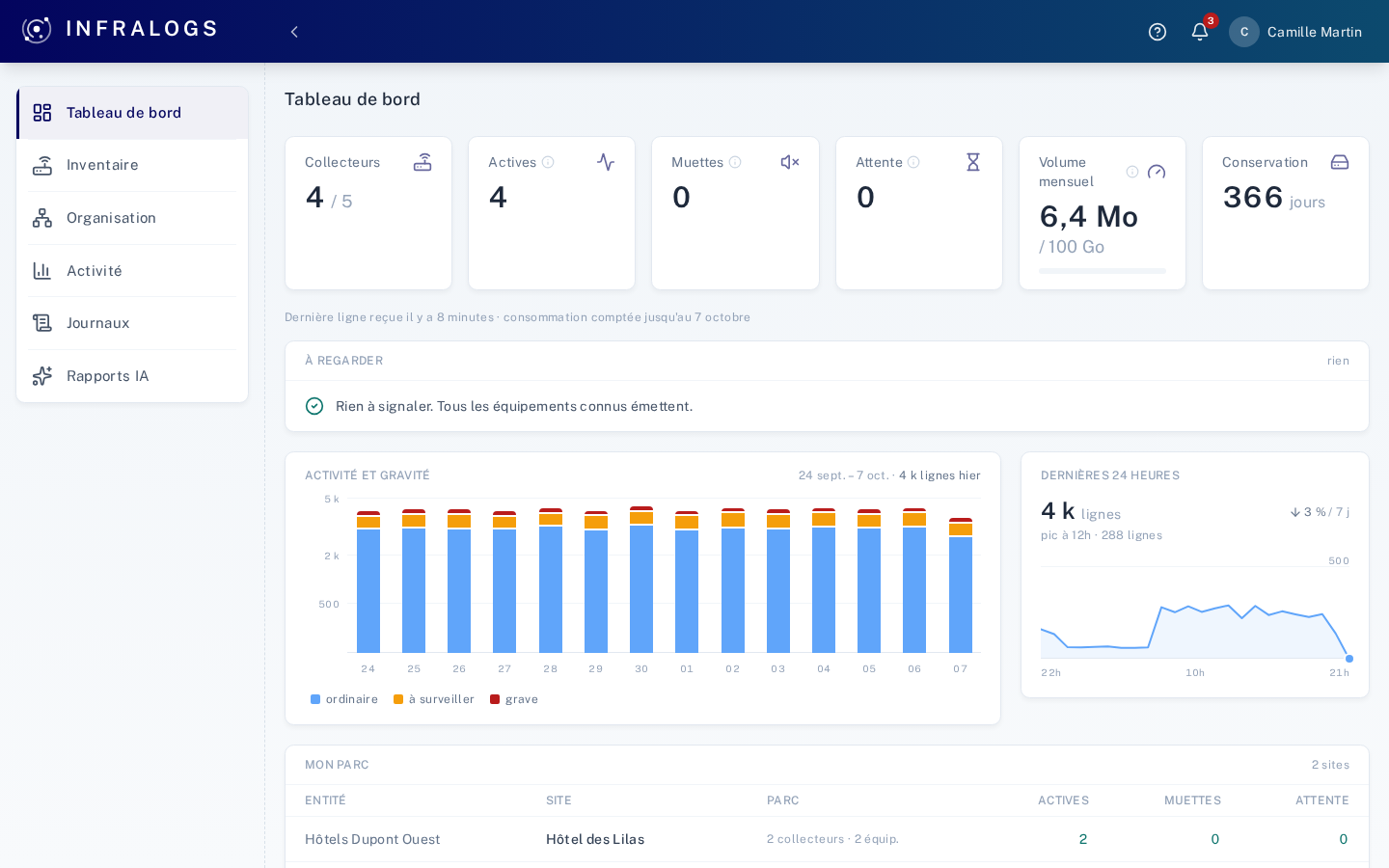
Task: Collapse the sidebar with the chevron arrow
Action: pos(294,32)
